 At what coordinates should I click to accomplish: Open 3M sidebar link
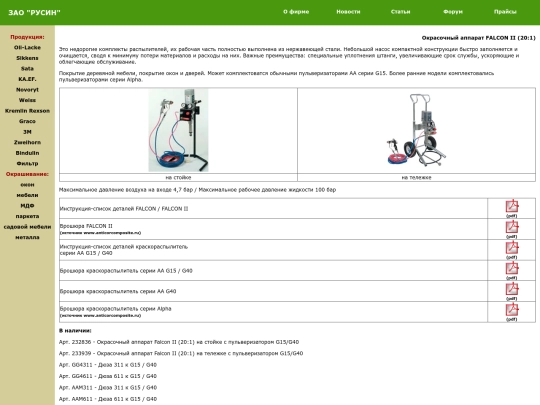click(x=27, y=132)
